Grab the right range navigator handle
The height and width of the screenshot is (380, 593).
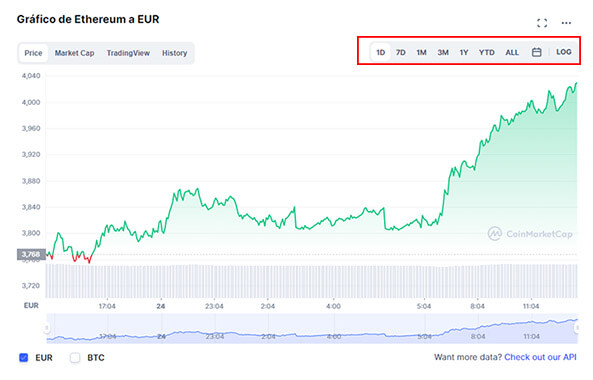[x=577, y=328]
